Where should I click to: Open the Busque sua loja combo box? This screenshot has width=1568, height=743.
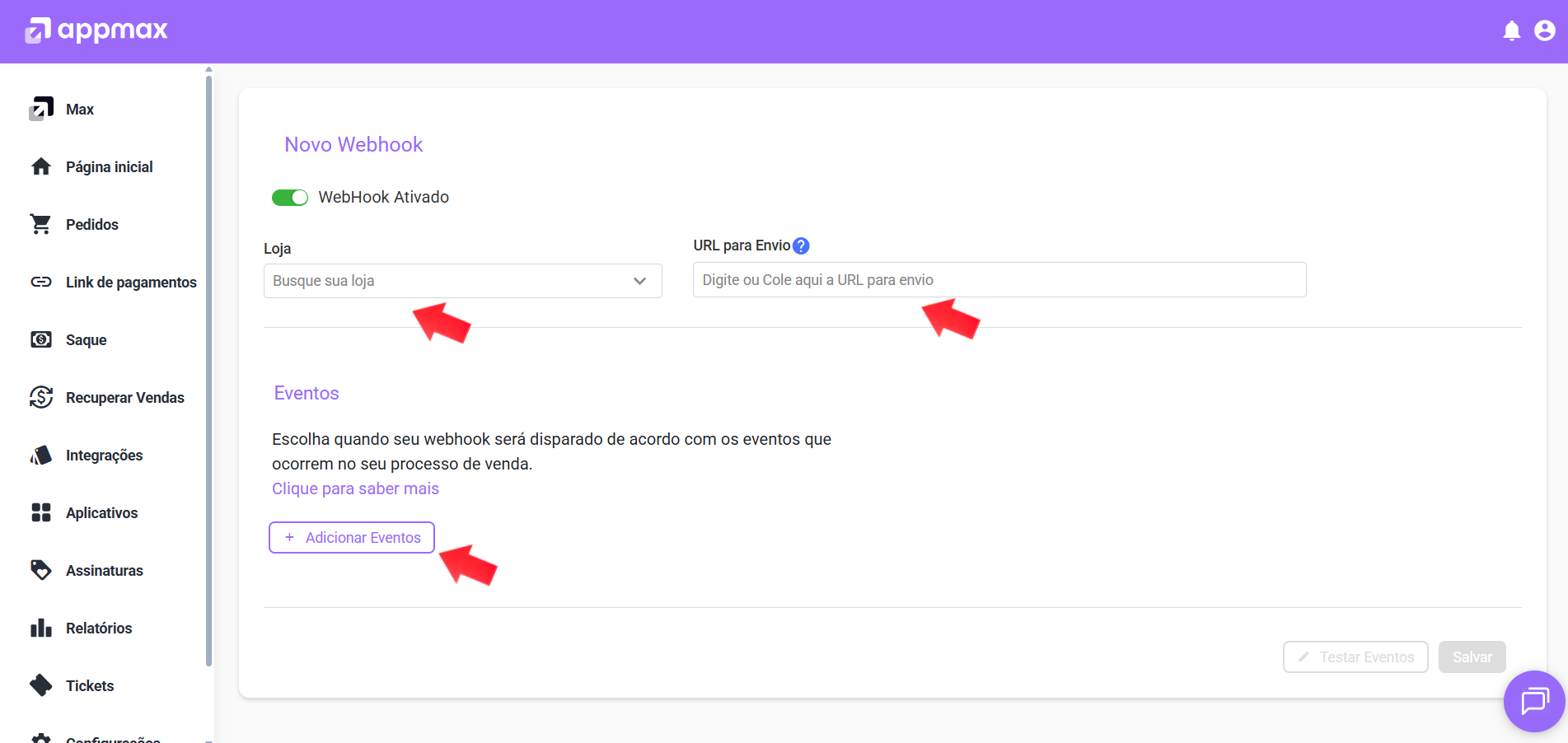click(449, 281)
